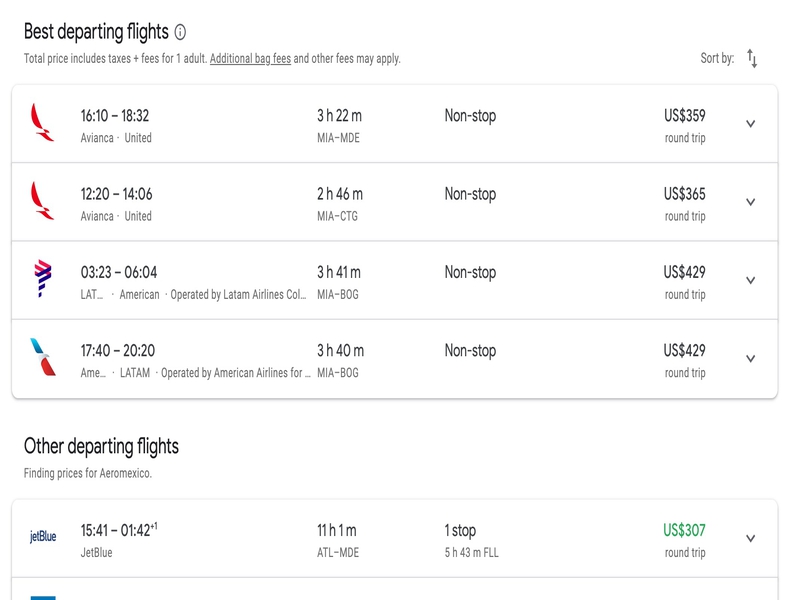Click the Sort by label

click(717, 58)
